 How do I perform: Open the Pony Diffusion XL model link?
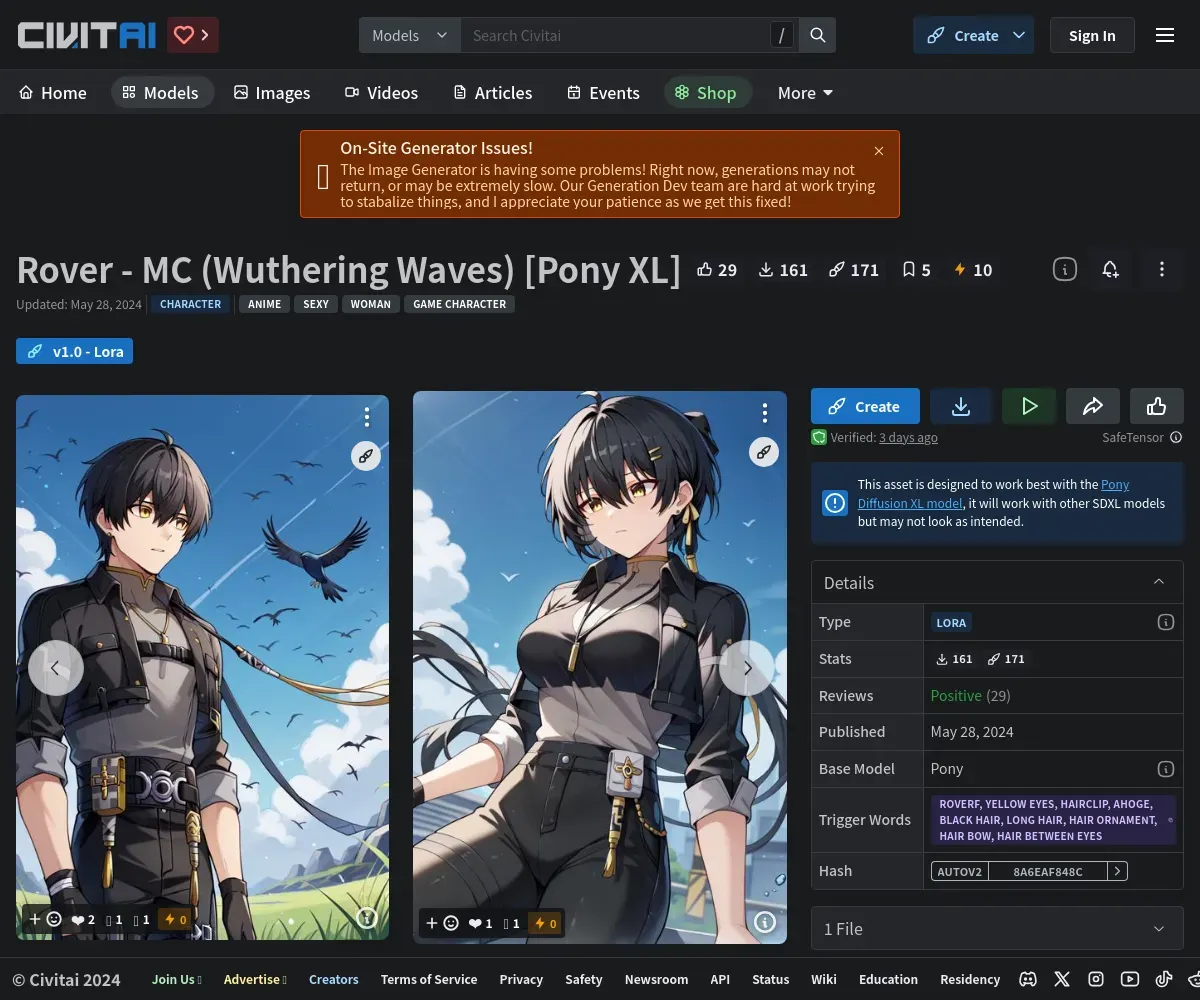coord(993,494)
